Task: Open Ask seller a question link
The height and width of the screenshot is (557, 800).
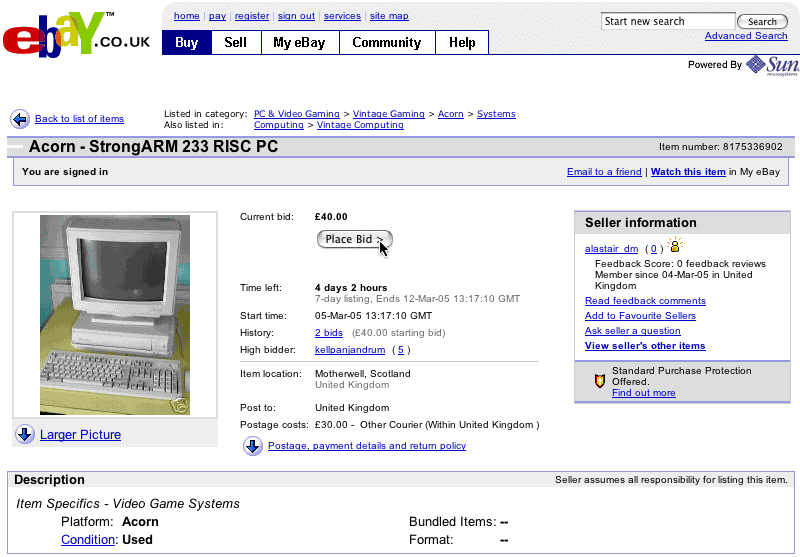Action: tap(632, 331)
